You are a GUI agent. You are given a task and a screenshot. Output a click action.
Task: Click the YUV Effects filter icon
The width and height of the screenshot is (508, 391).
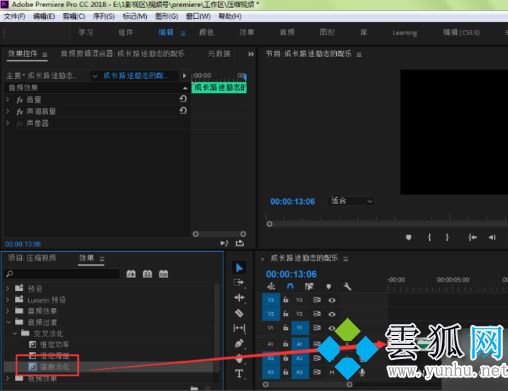click(163, 274)
